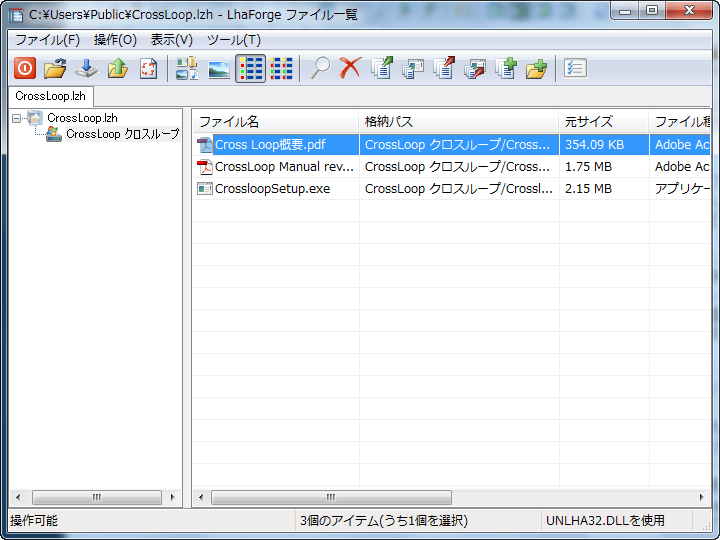Switch to the multi-column list view icon
Screen dimensions: 720x540
pos(281,68)
